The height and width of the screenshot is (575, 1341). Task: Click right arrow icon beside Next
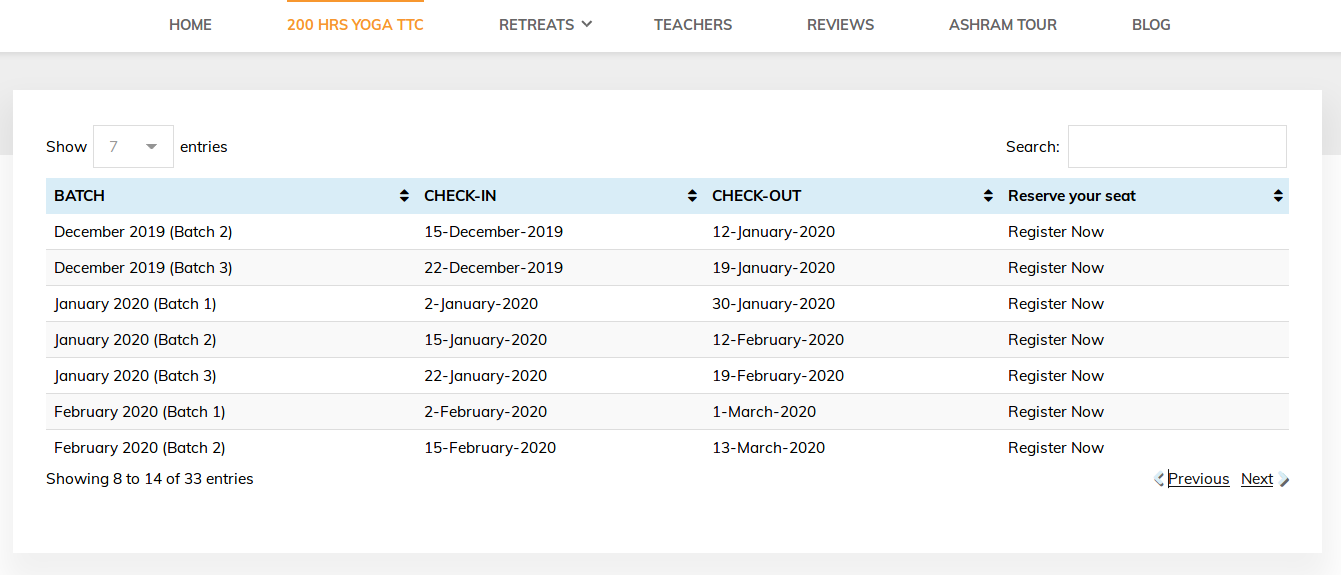point(1284,479)
